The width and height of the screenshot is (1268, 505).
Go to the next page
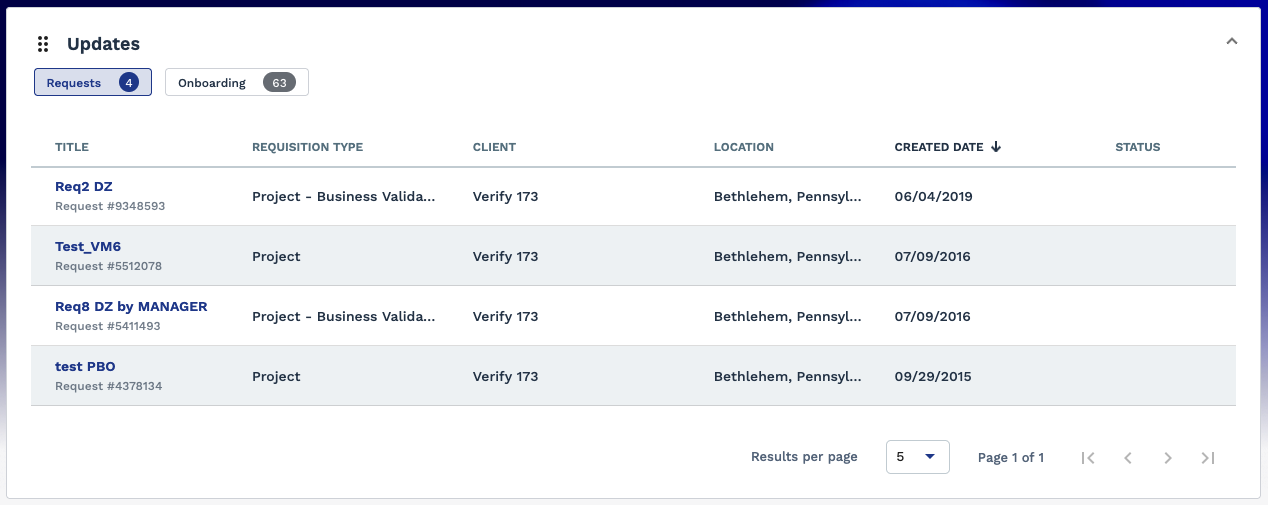click(x=1168, y=458)
